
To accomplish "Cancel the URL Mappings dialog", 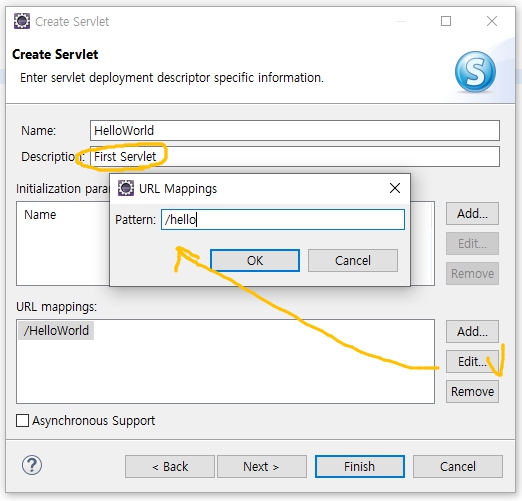I will click(353, 260).
